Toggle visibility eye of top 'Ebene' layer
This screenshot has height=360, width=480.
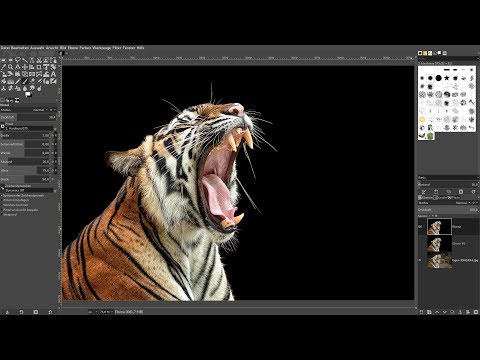(x=420, y=227)
